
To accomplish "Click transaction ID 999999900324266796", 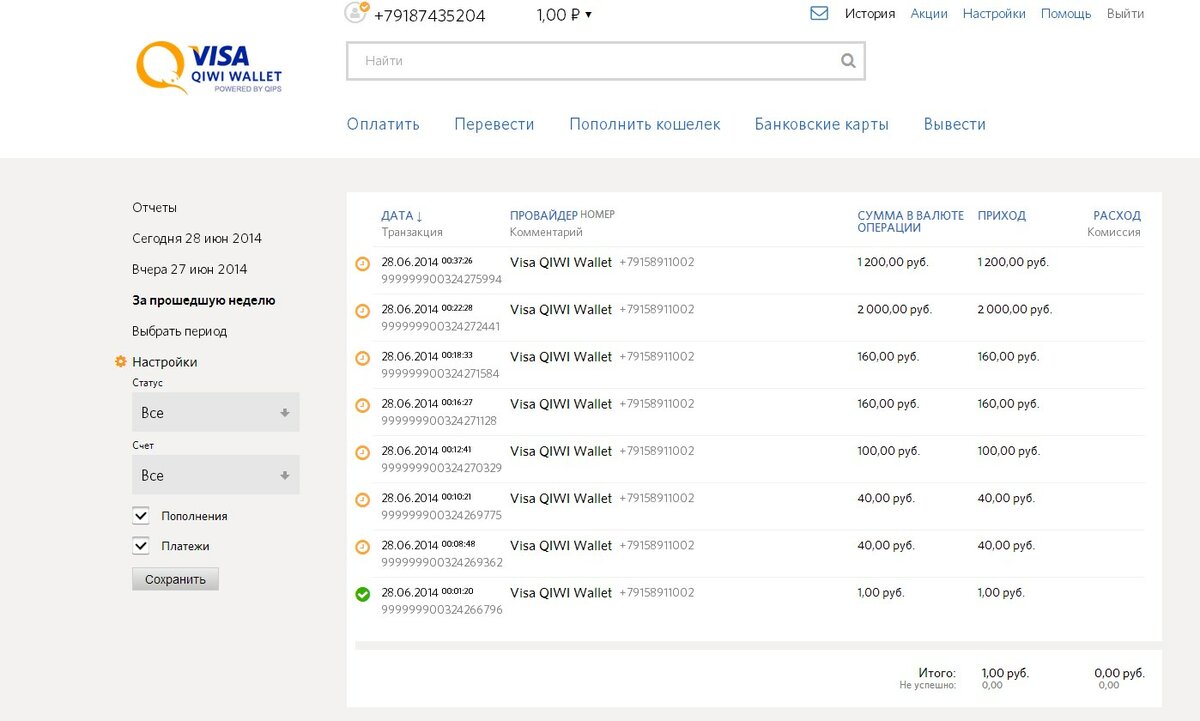I will point(442,609).
